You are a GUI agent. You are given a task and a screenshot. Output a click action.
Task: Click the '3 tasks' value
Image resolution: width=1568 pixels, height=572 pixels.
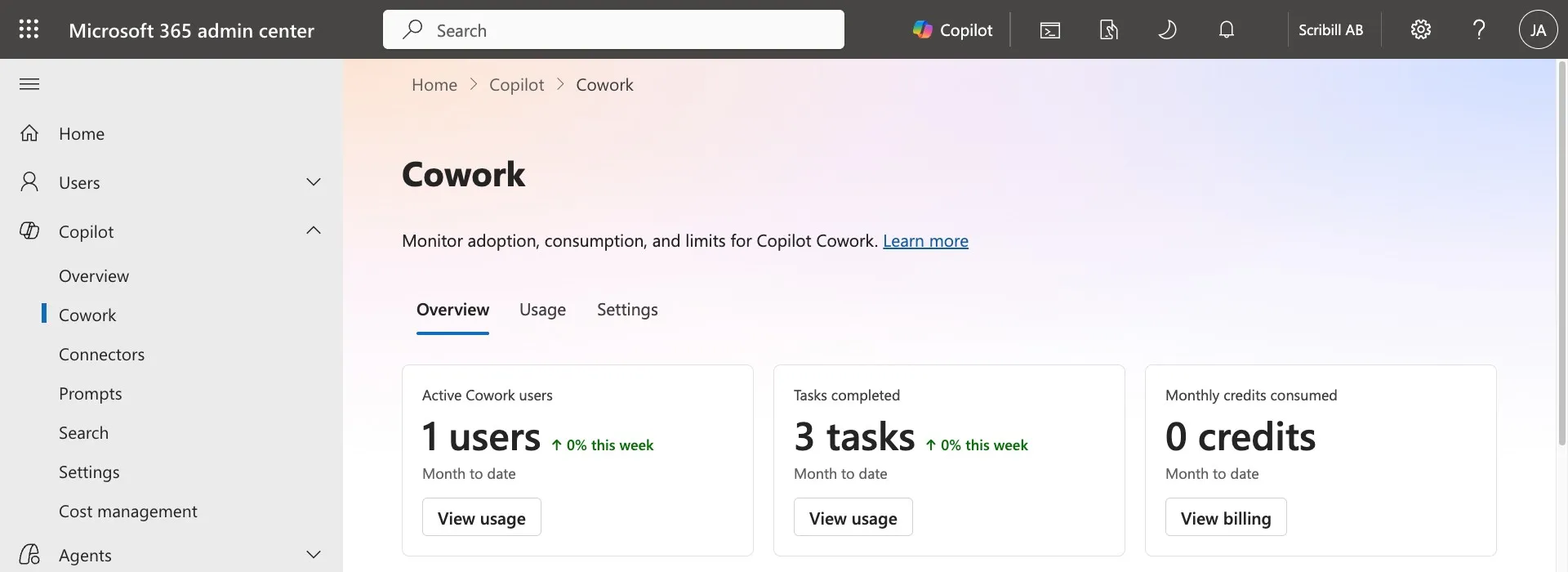854,437
